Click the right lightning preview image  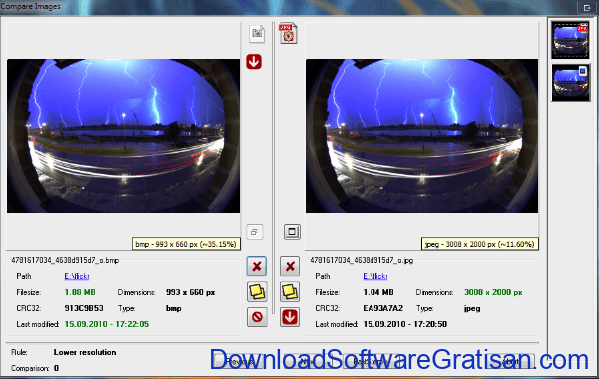click(422, 136)
